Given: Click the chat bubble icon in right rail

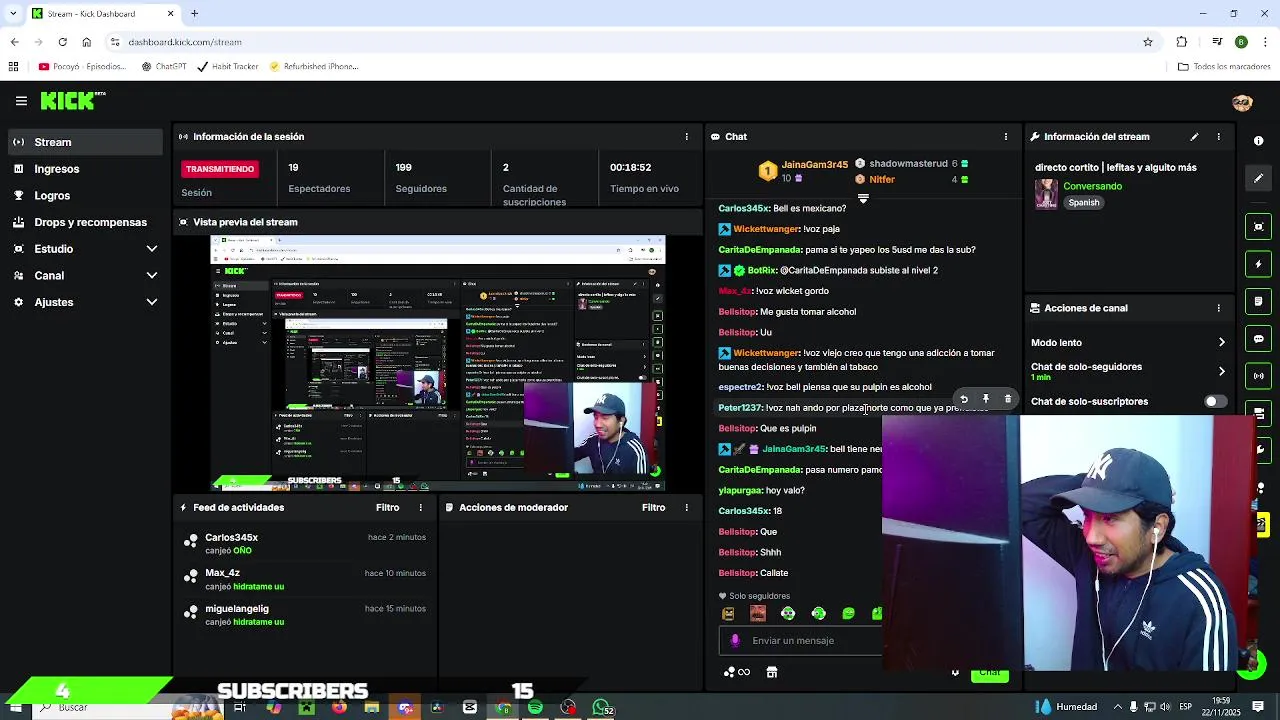Looking at the screenshot, I should [x=1259, y=339].
